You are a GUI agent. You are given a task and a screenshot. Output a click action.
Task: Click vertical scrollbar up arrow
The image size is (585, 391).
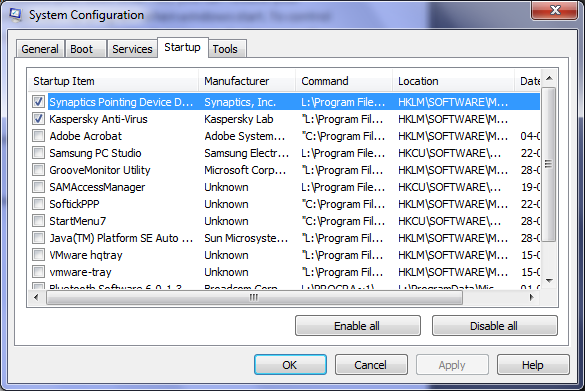(x=549, y=78)
